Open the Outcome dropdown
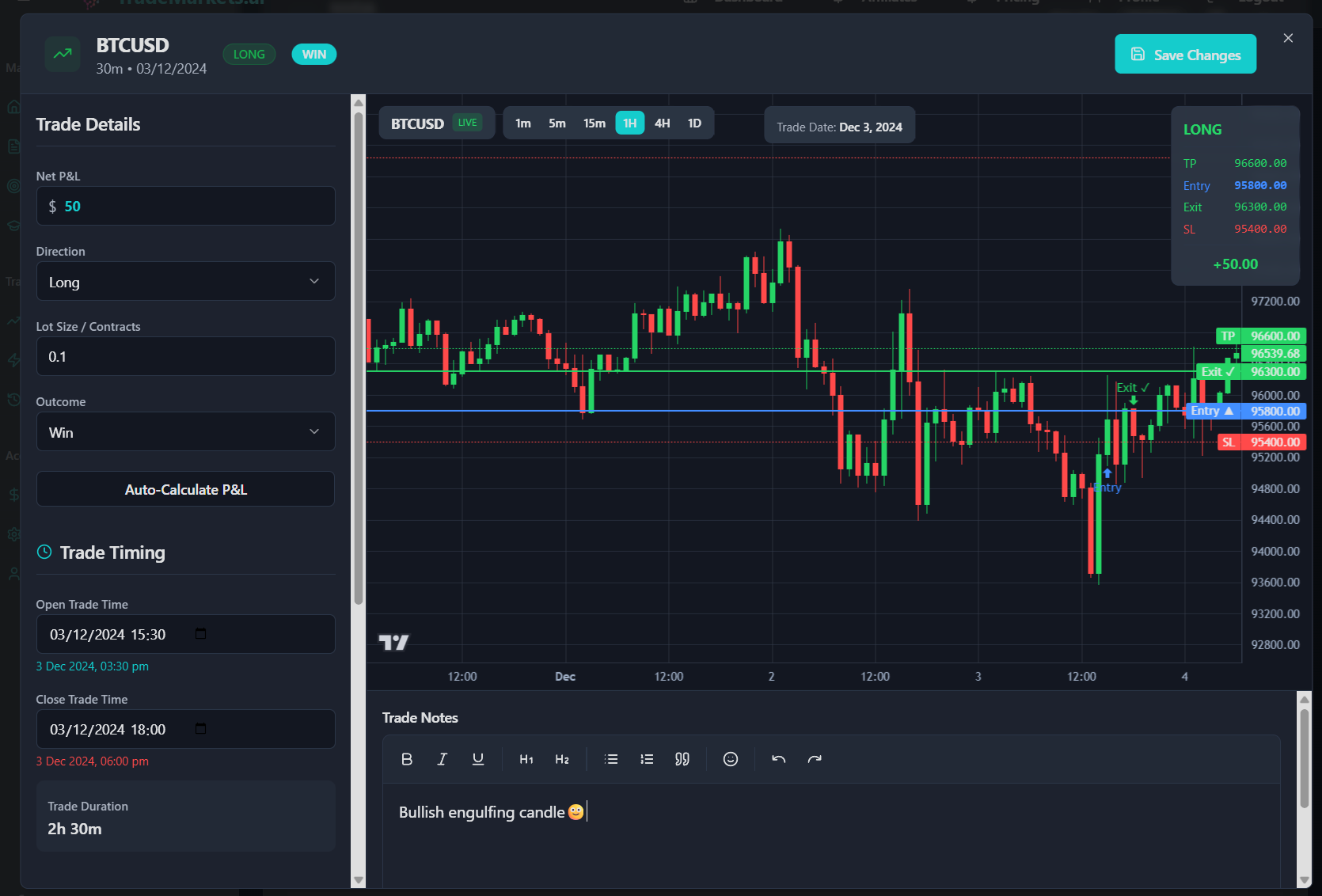The height and width of the screenshot is (896, 1322). tap(185, 431)
